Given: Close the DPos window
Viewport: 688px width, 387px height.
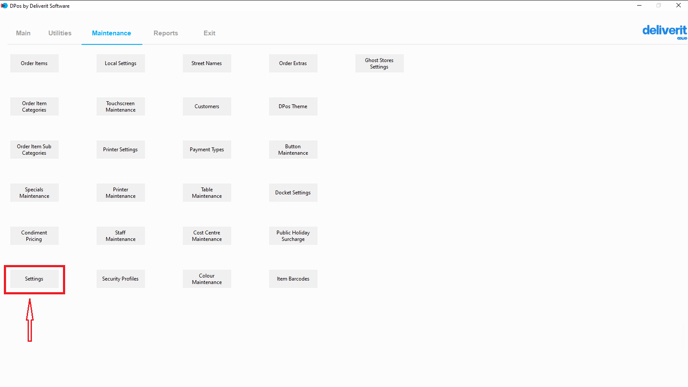Looking at the screenshot, I should 678,5.
